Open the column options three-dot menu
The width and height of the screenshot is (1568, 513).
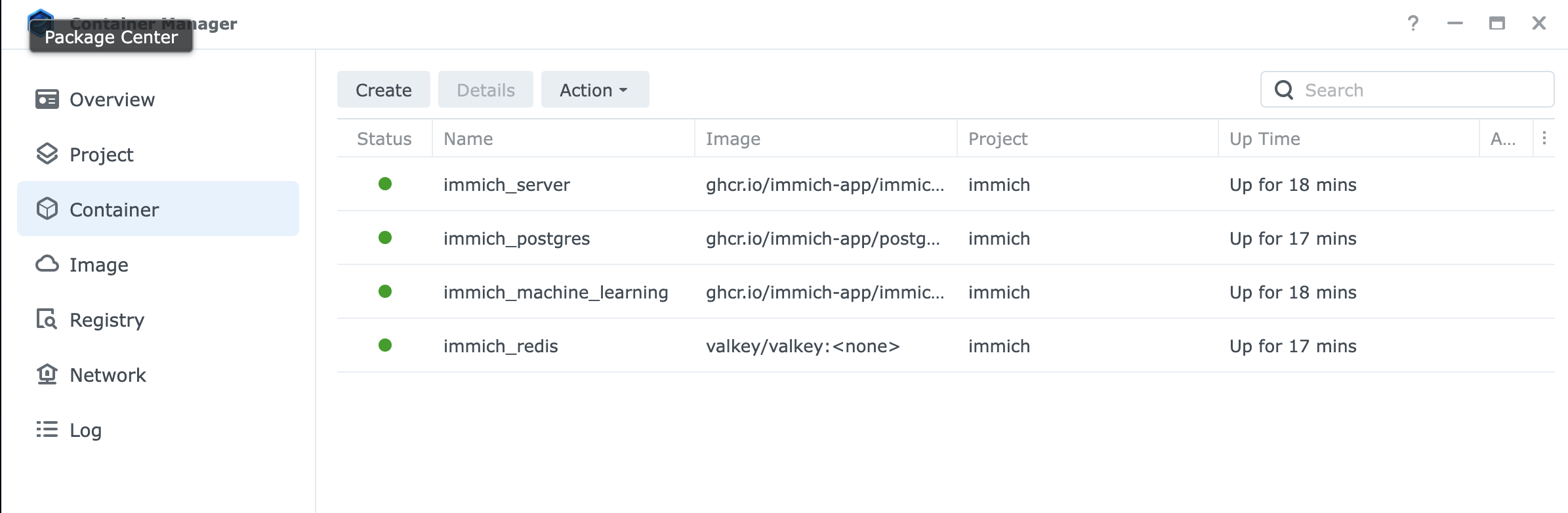click(x=1544, y=138)
